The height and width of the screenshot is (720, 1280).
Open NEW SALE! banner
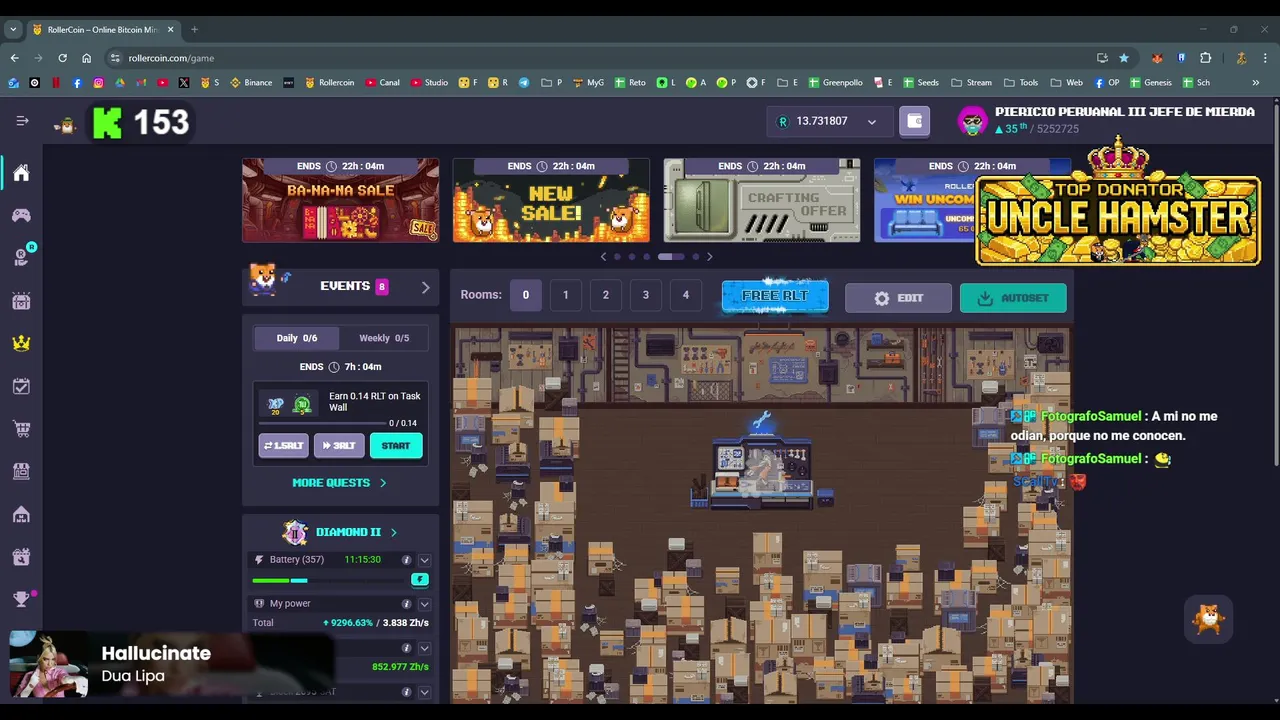coord(551,200)
